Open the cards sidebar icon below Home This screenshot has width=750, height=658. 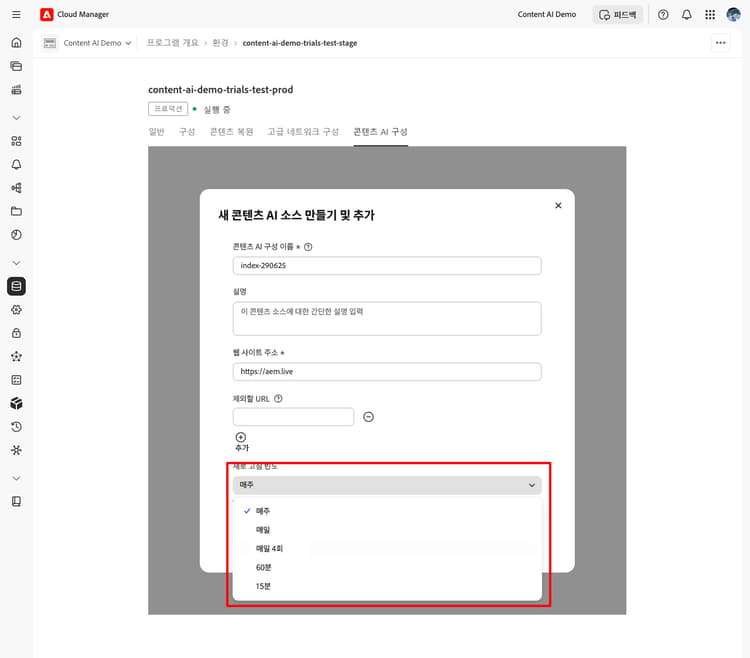(16, 66)
